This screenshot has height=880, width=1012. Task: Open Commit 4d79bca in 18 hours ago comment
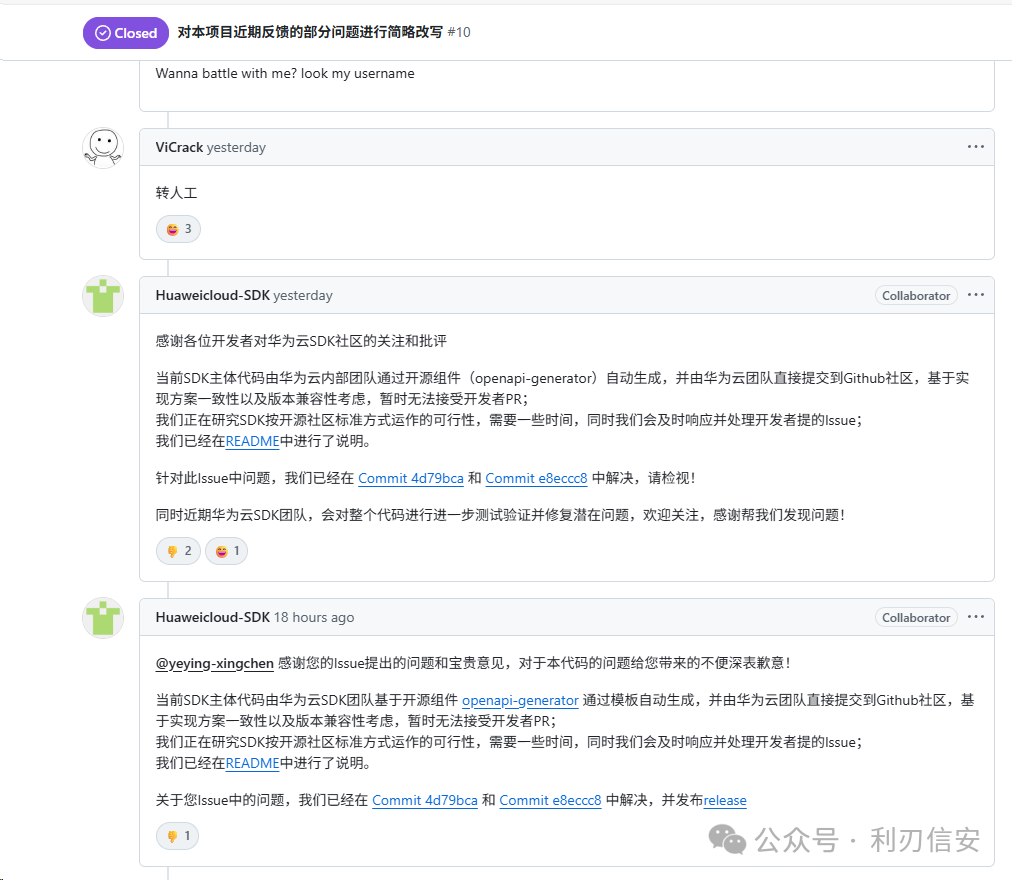(x=425, y=800)
